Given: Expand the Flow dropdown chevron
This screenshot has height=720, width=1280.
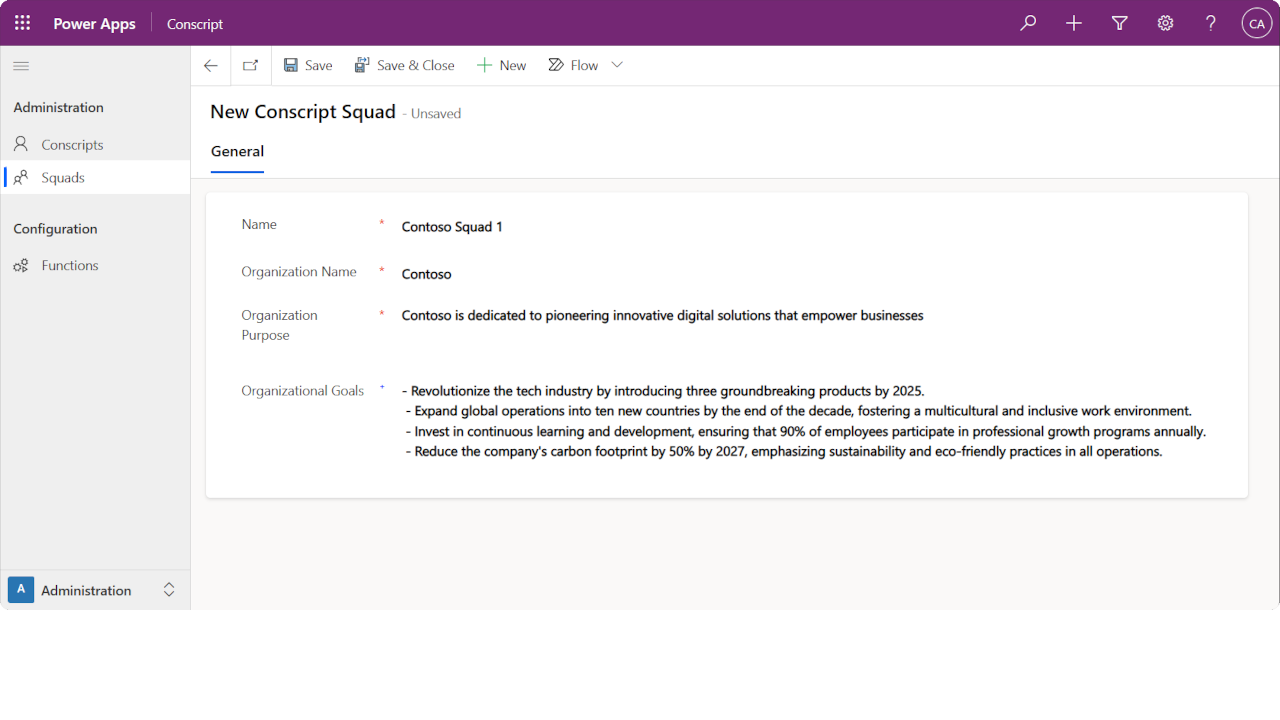Looking at the screenshot, I should click(617, 65).
